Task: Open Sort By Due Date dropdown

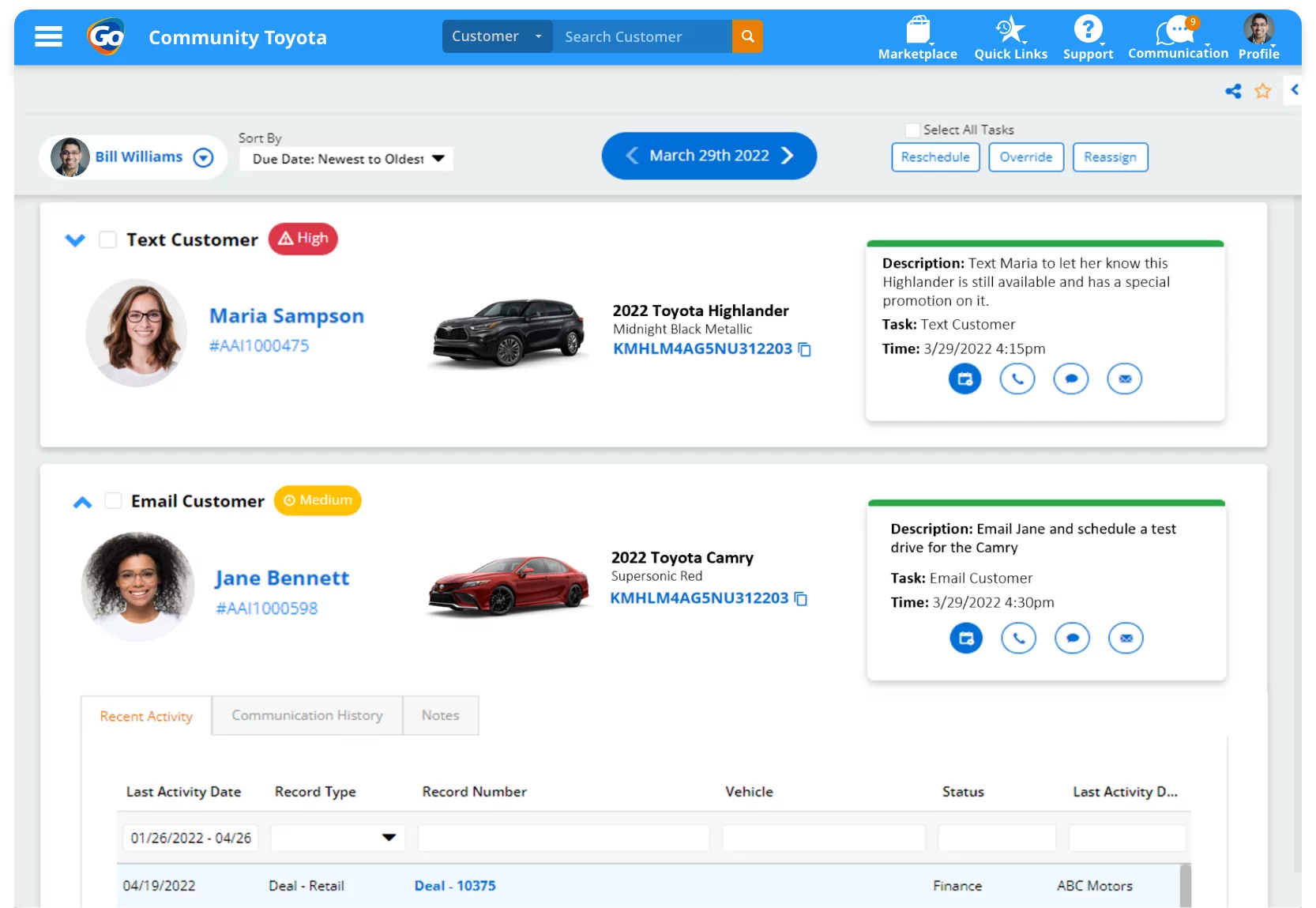Action: (347, 159)
